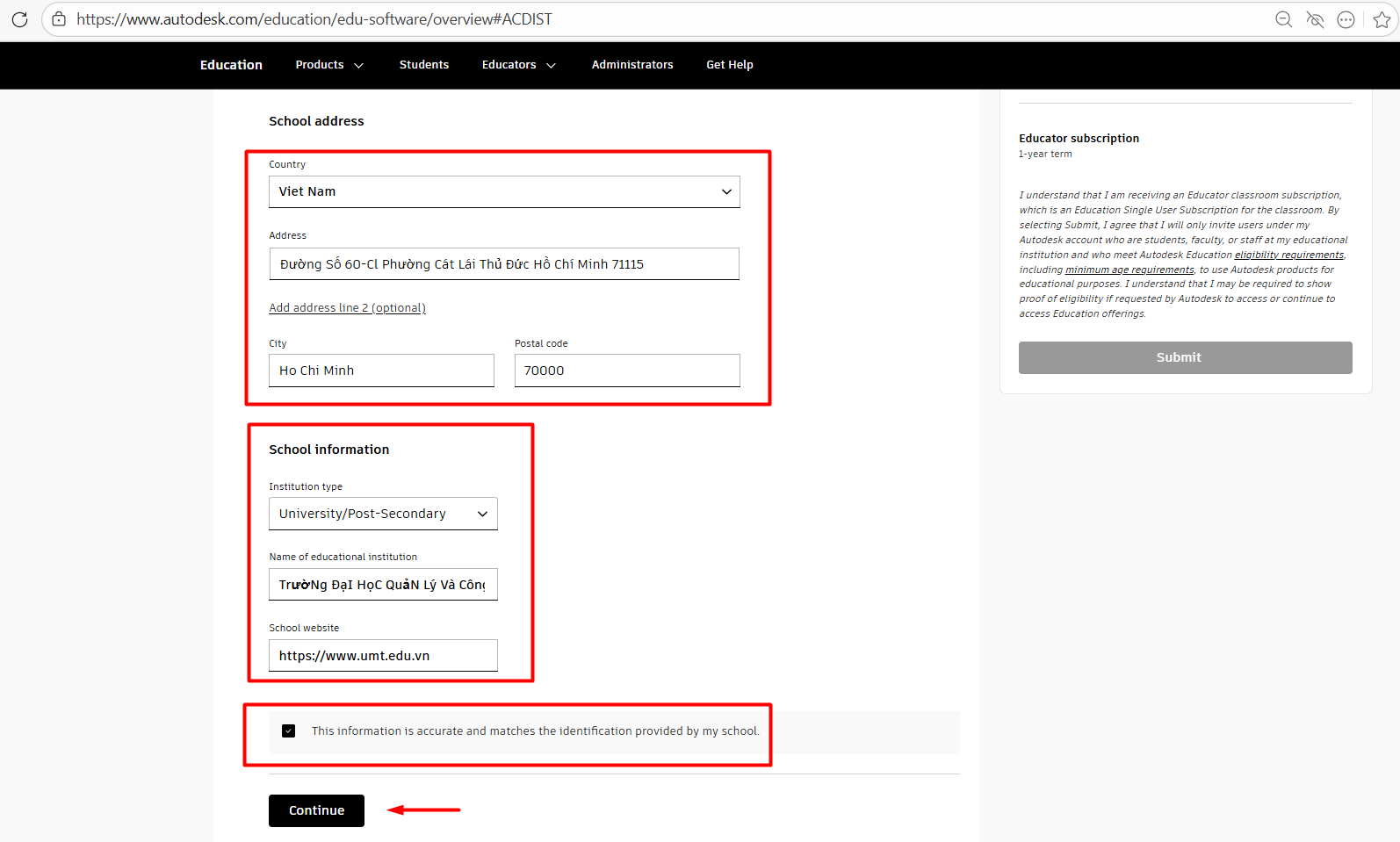Click the Add address line 2 link

(347, 308)
